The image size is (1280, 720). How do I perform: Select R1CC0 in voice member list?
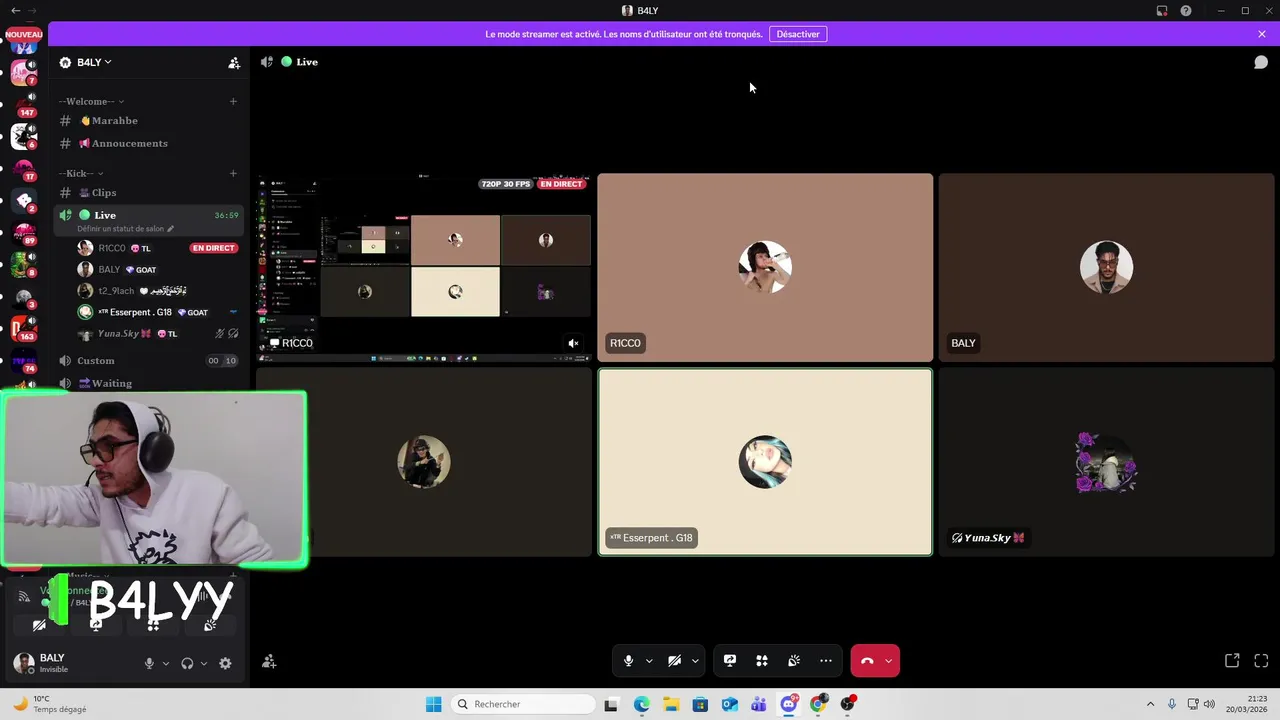[x=157, y=248]
